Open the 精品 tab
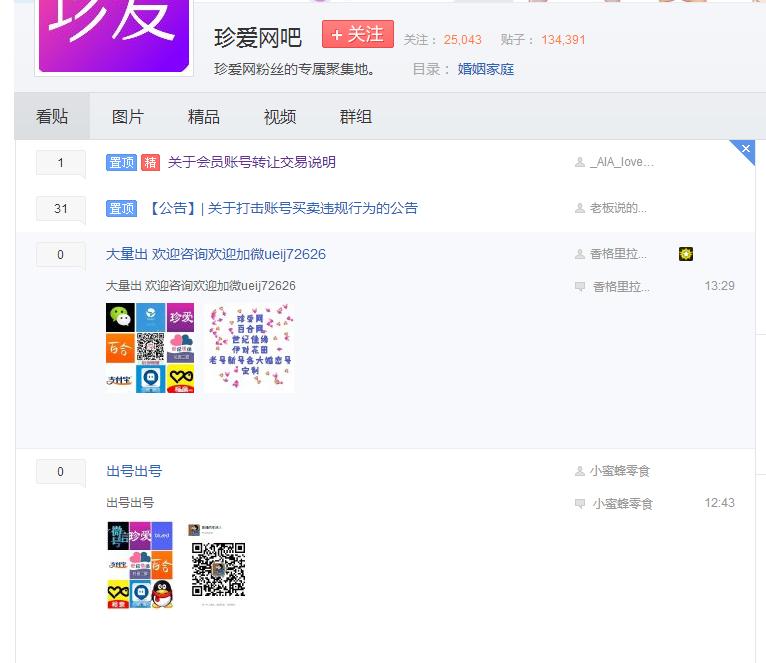 204,117
